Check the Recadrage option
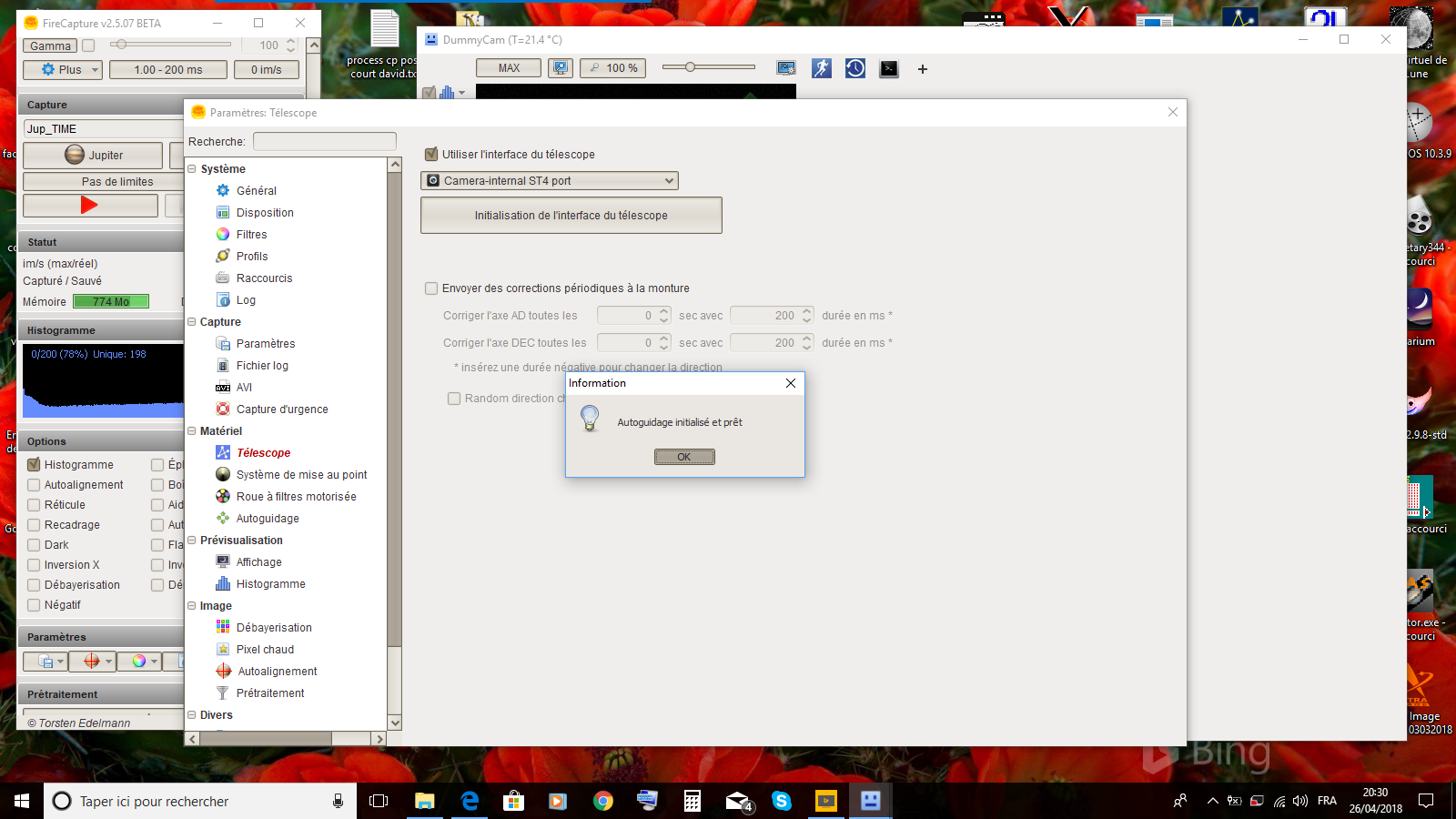 tap(34, 525)
